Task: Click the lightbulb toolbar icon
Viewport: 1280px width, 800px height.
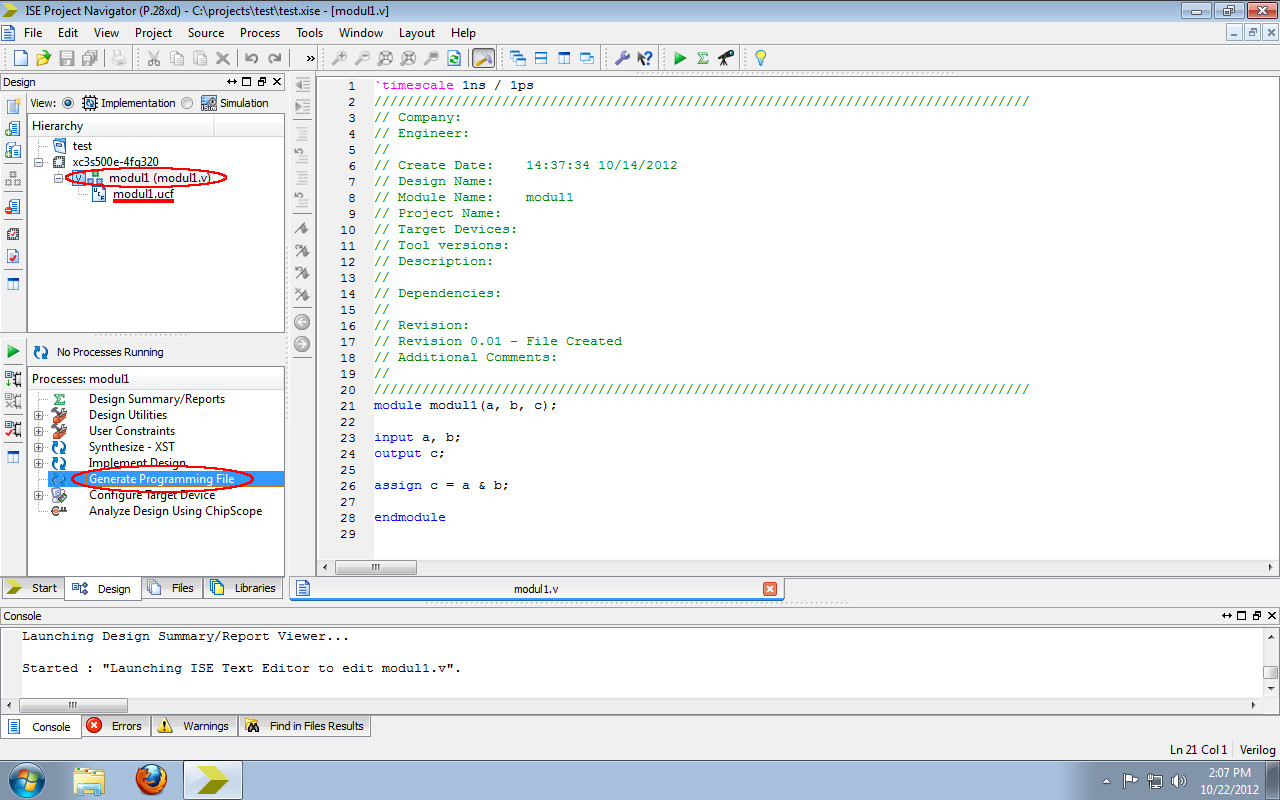Action: (x=760, y=58)
